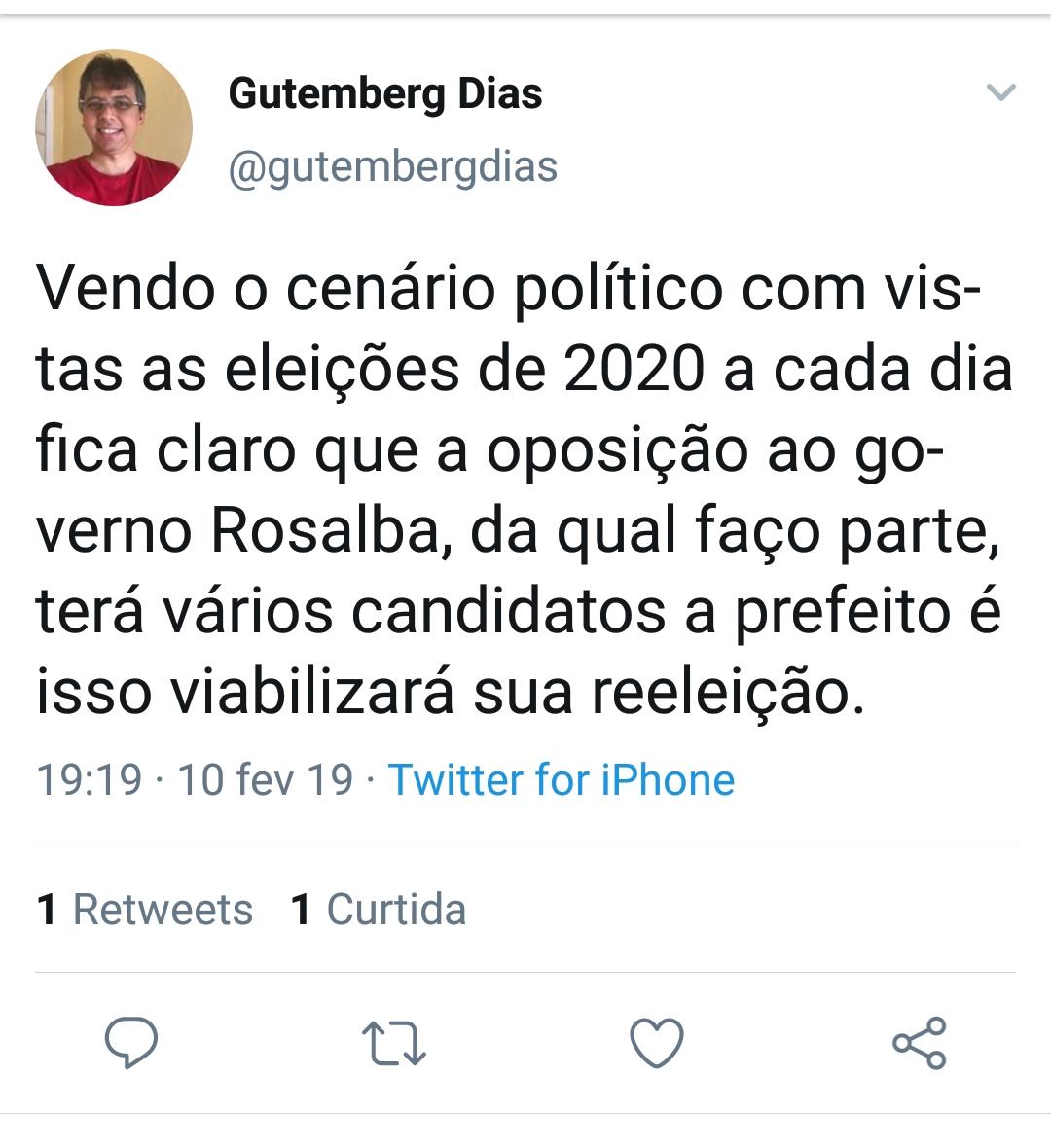Share the tweet using the share icon
The height and width of the screenshot is (1148, 1051).
coord(920,1042)
